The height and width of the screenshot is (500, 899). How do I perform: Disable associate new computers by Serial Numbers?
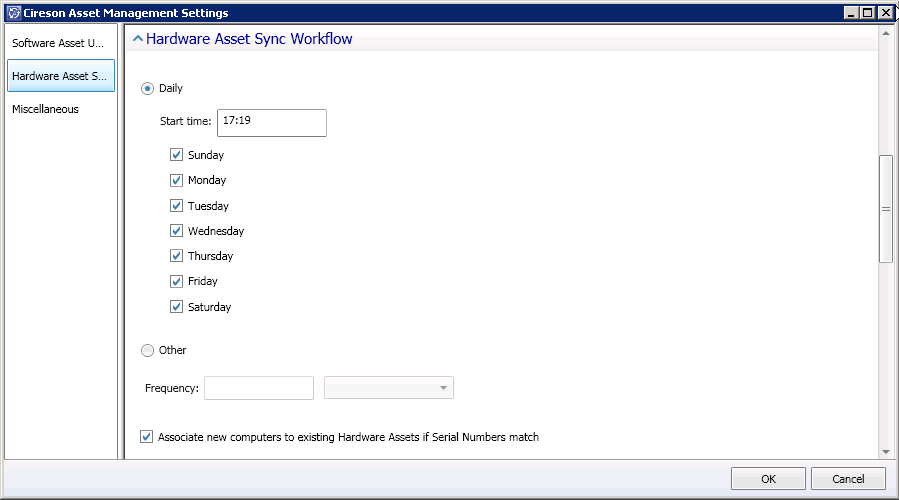(148, 437)
